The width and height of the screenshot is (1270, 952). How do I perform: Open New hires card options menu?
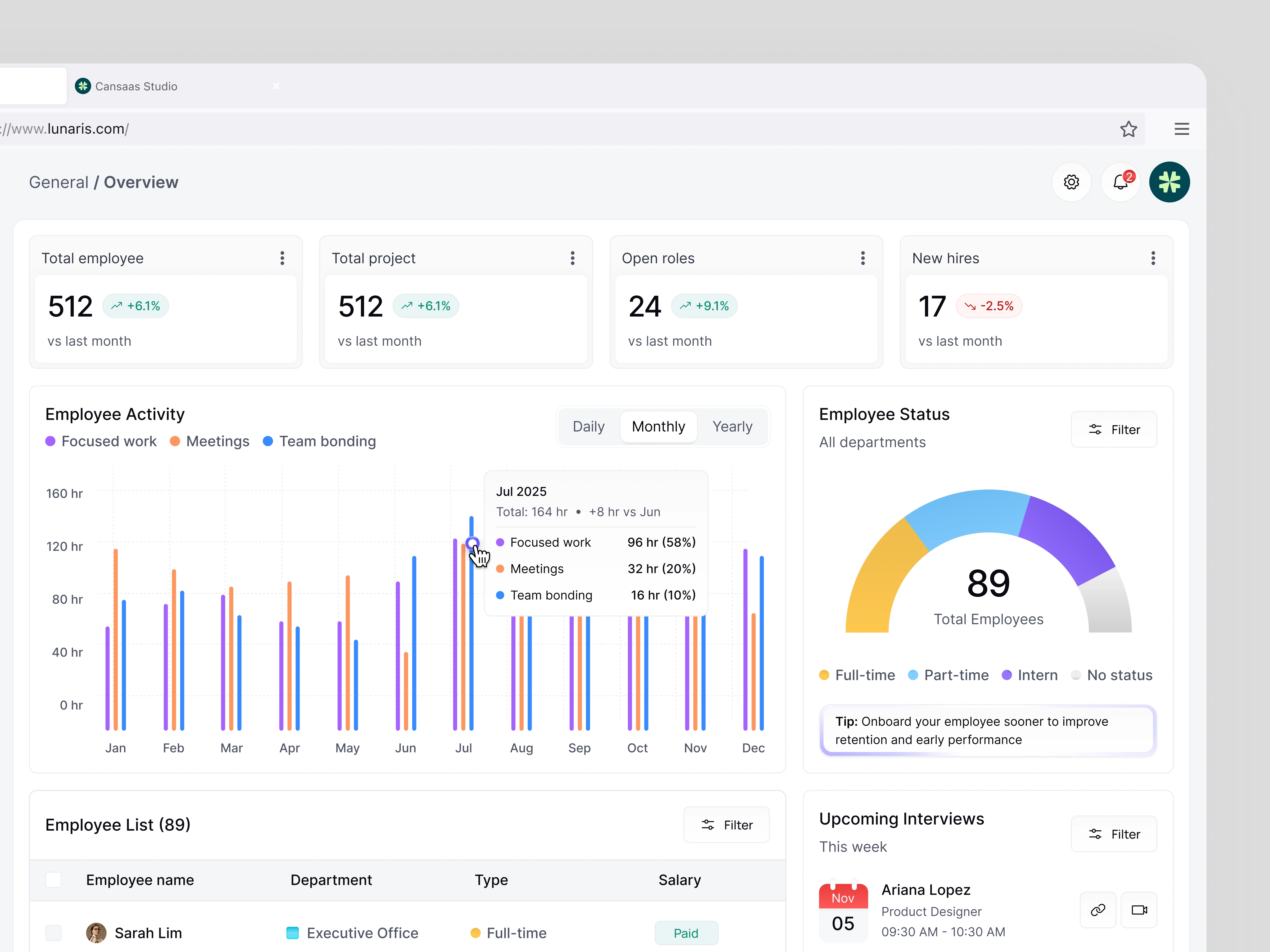[1153, 258]
